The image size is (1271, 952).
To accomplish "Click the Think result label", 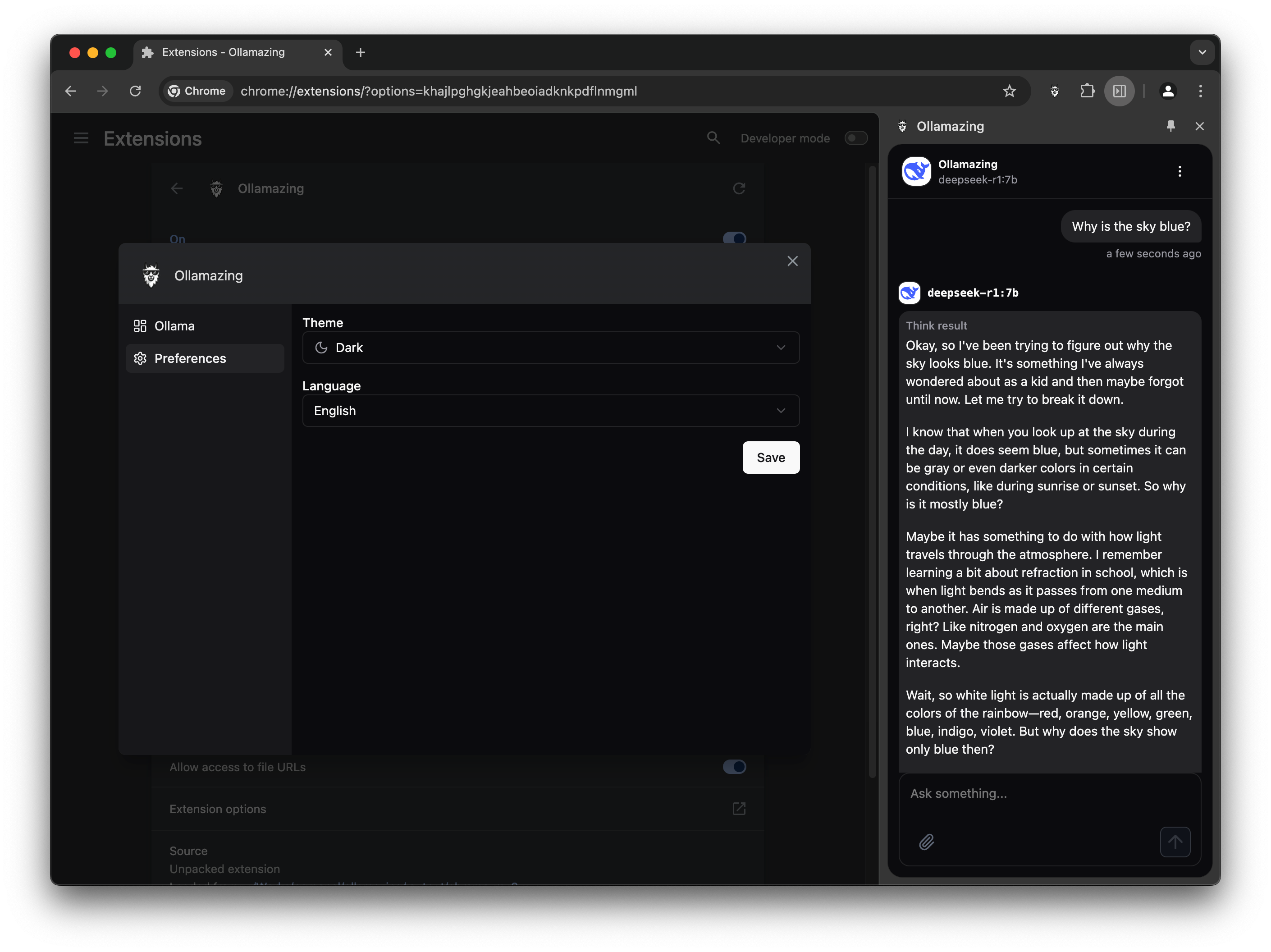I will pyautogui.click(x=936, y=325).
